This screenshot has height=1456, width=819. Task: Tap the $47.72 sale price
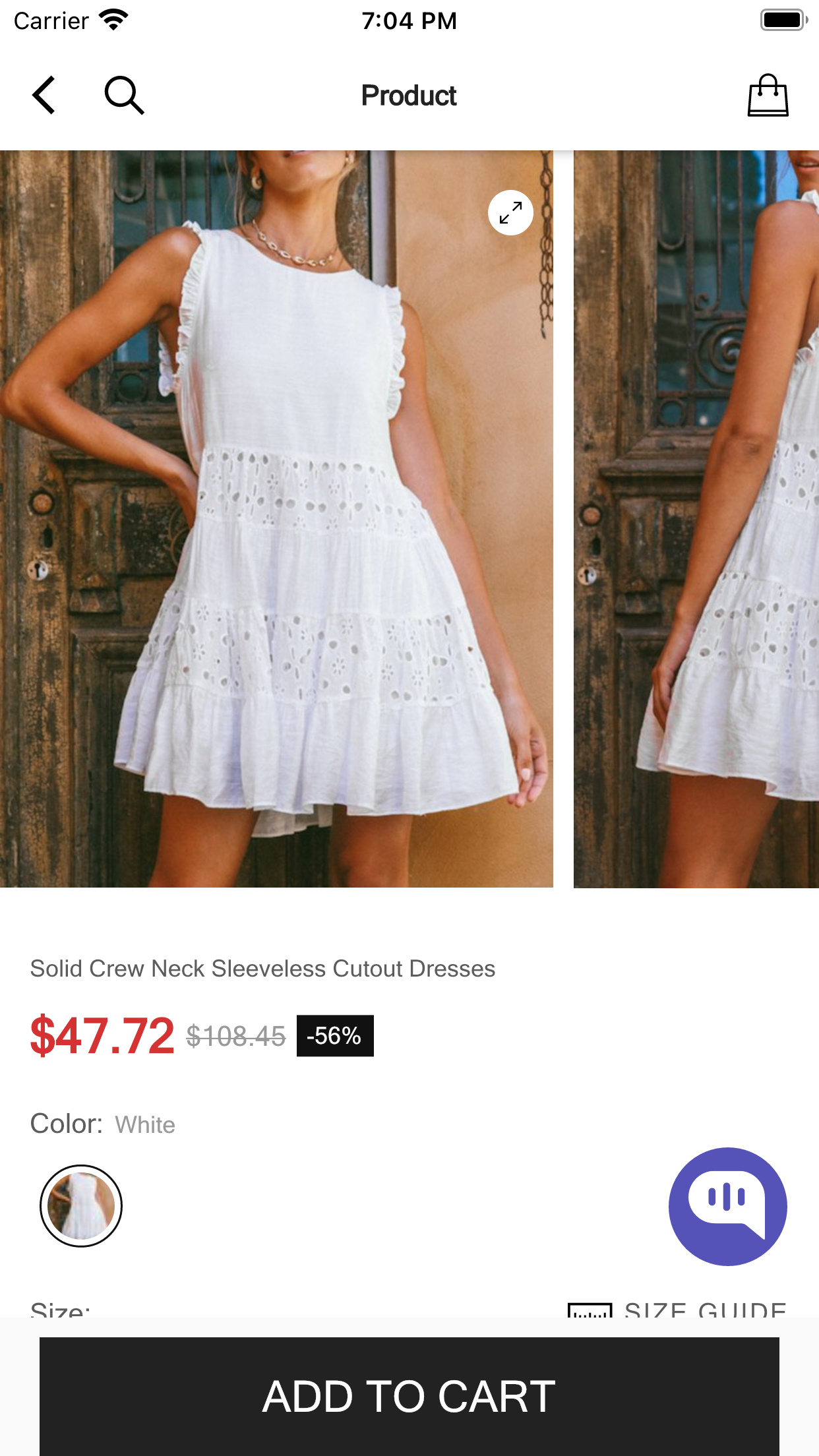(x=102, y=1036)
